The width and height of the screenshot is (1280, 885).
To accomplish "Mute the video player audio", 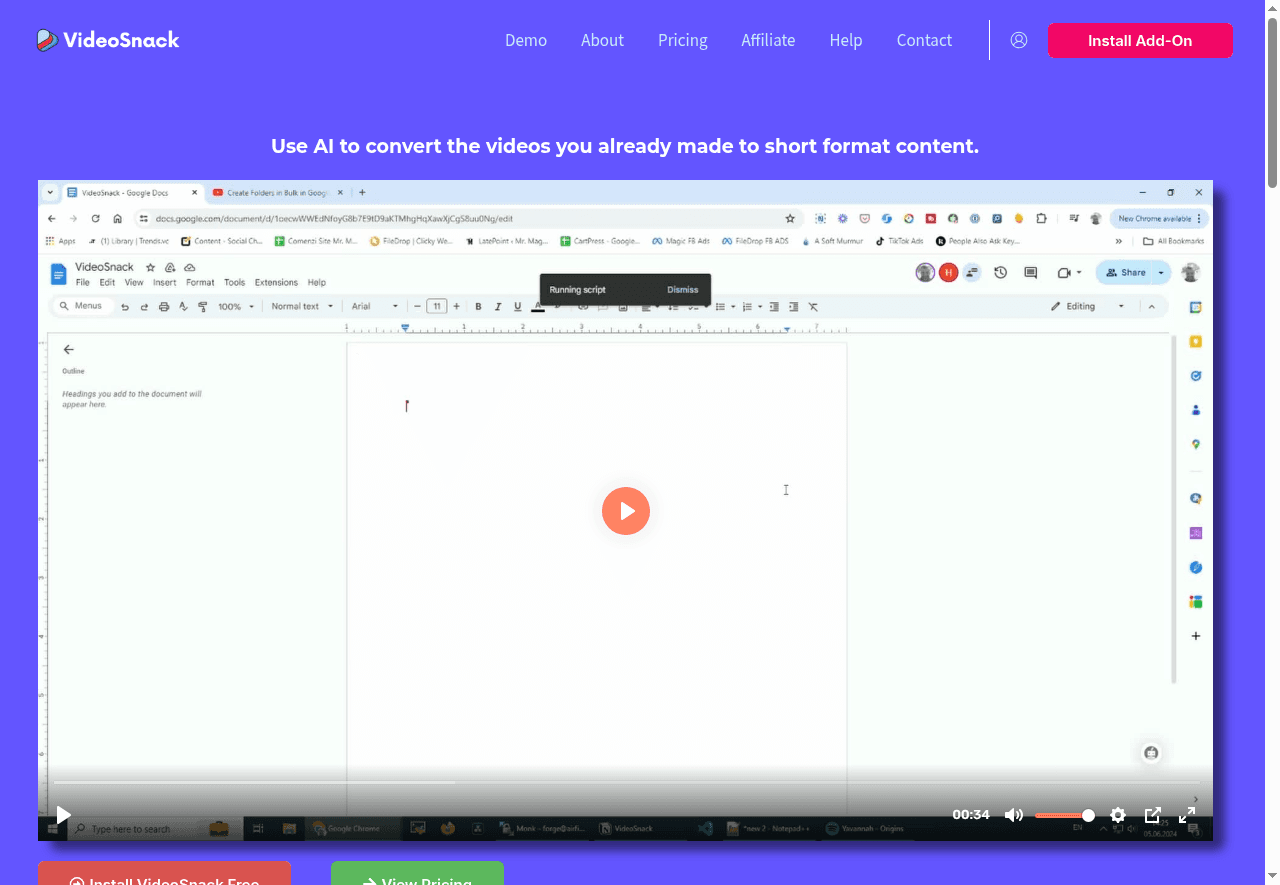I will coord(1014,815).
